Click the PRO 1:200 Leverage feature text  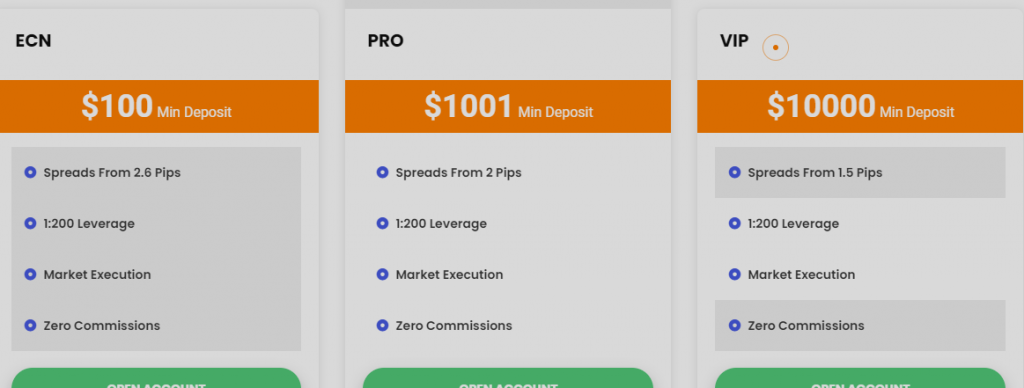pos(441,223)
